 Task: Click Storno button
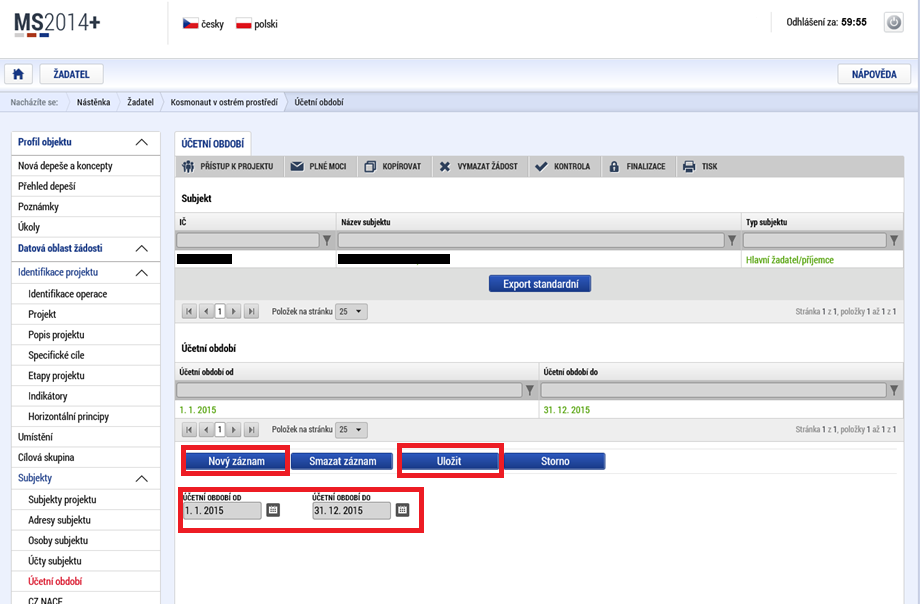click(x=555, y=461)
